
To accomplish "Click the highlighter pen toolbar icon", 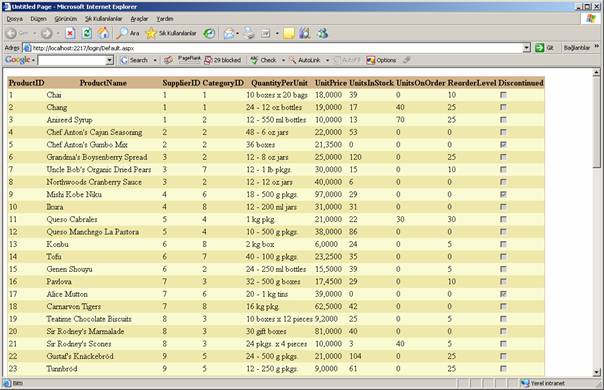I will coord(407,60).
